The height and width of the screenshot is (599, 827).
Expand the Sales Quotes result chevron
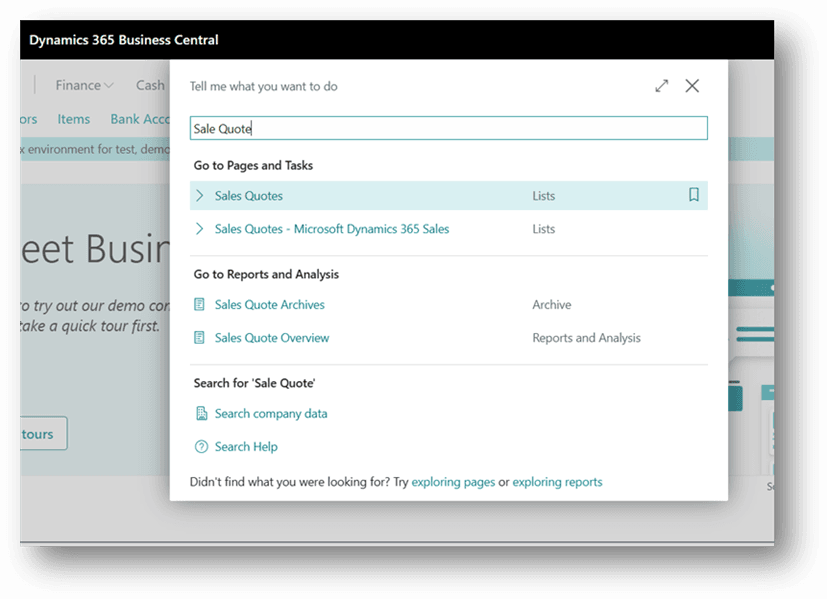[x=200, y=196]
